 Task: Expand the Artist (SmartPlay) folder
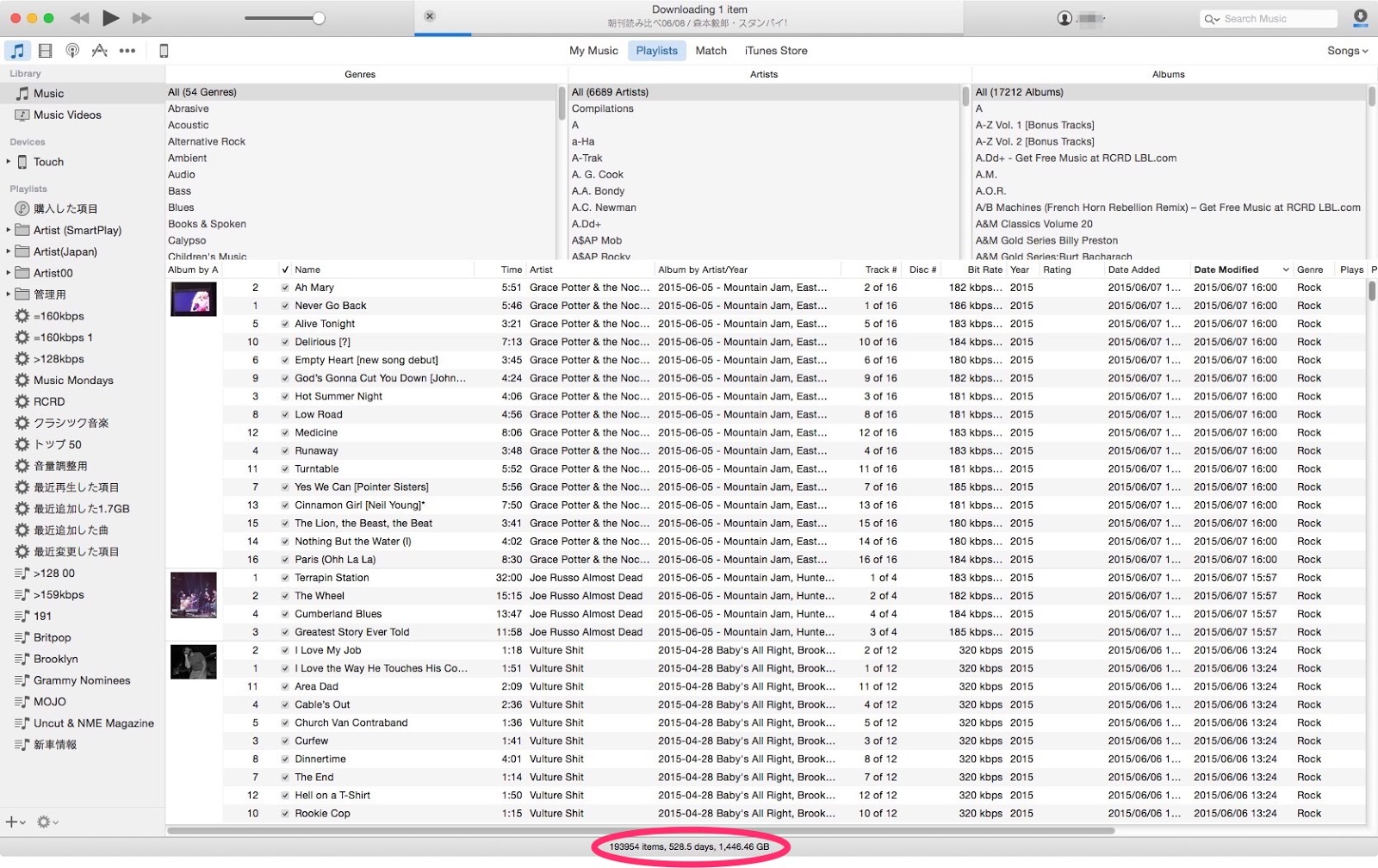9,229
